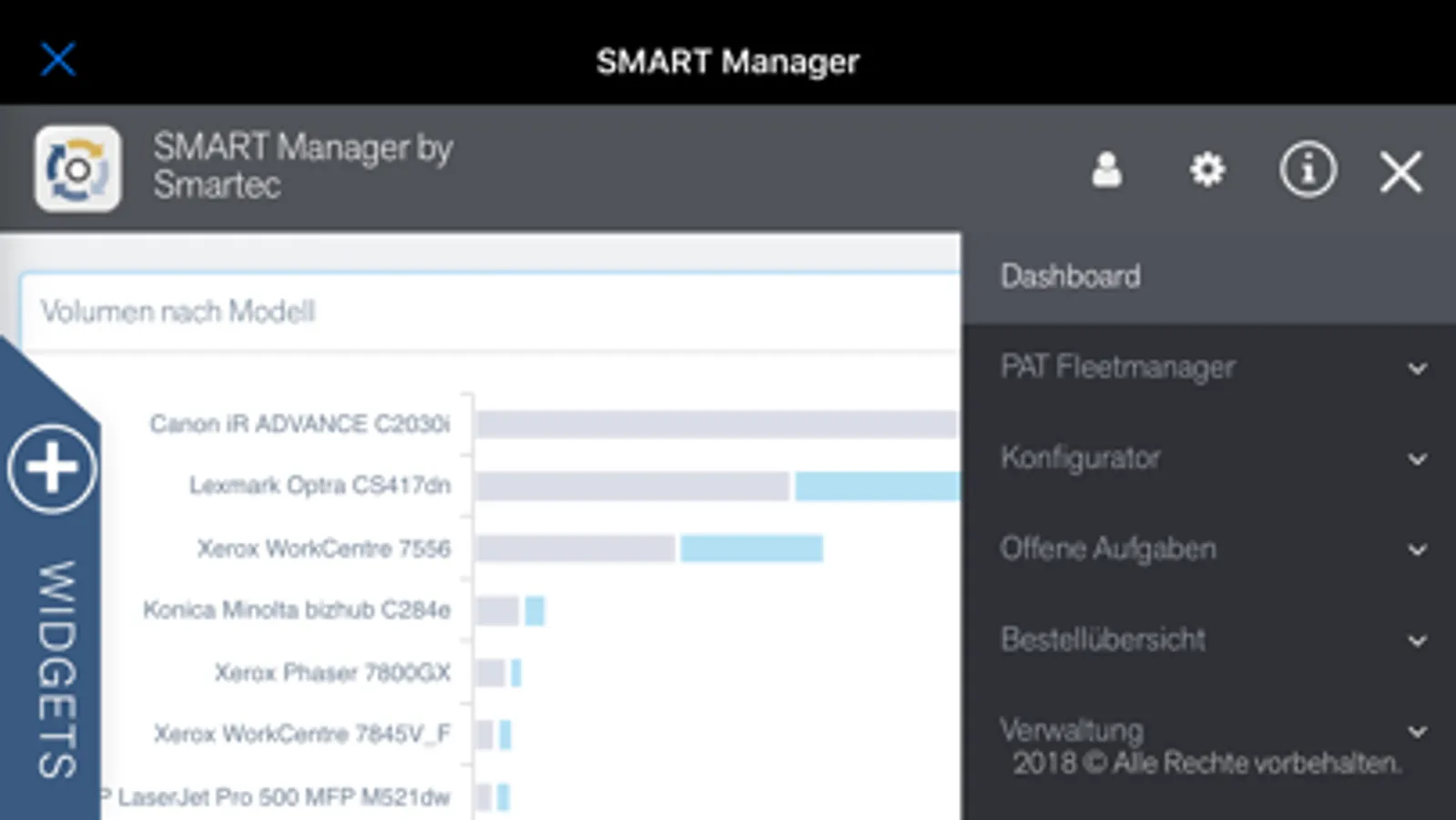
Task: Click the gray bar for Xerox WorkCentre 7556
Action: [x=575, y=548]
